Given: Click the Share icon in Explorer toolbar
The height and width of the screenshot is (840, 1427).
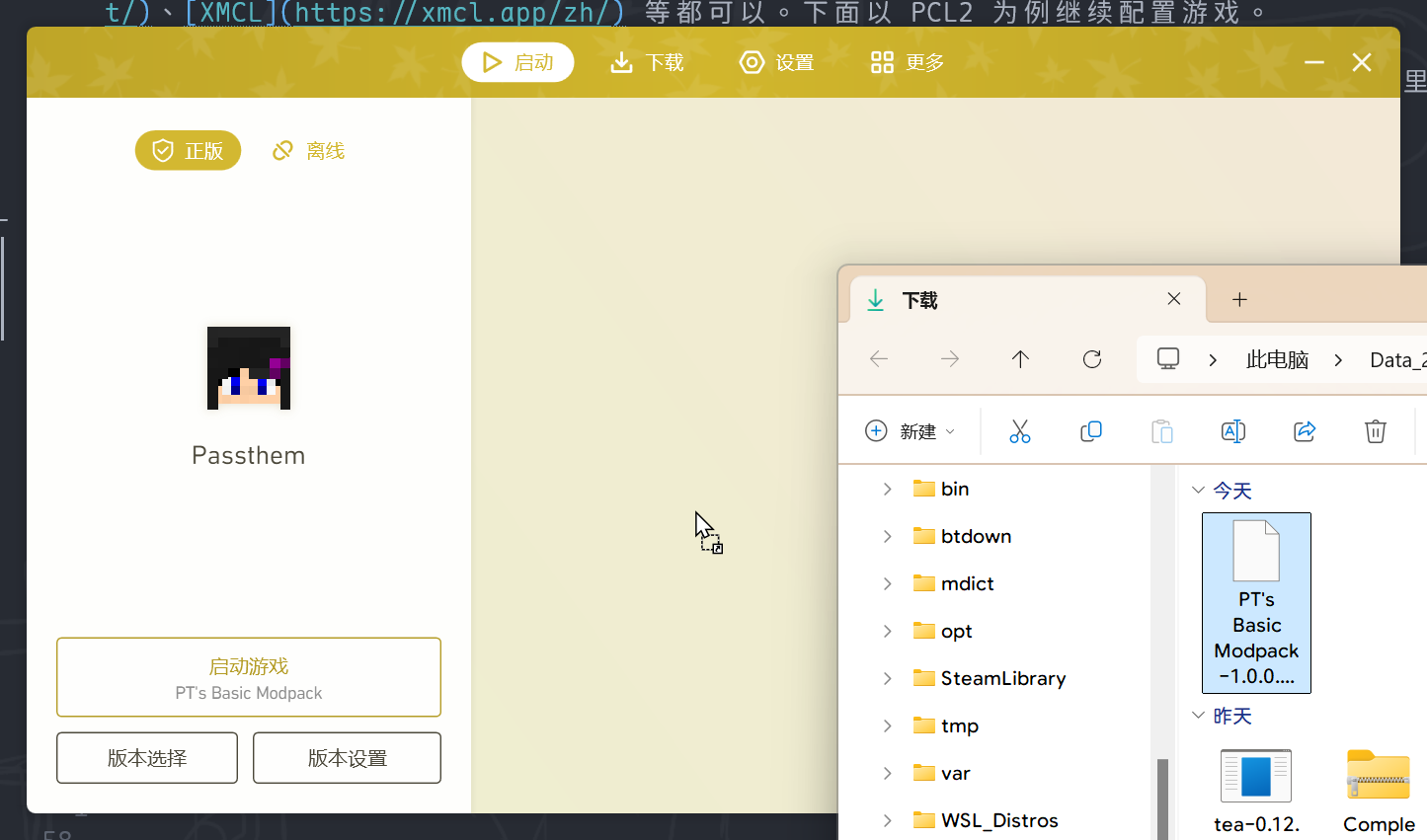Looking at the screenshot, I should click(1304, 431).
